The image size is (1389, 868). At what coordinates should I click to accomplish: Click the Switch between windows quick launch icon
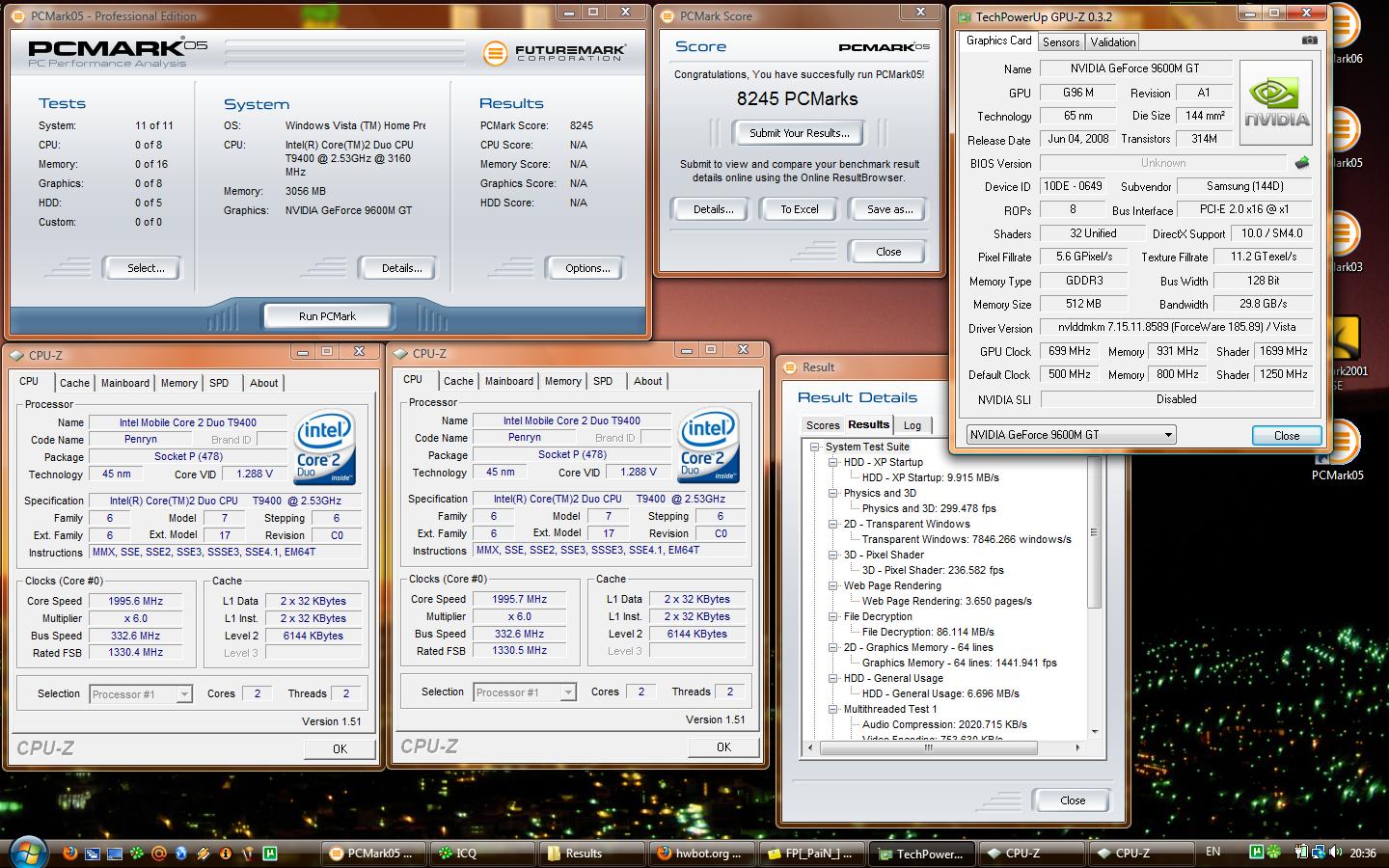pyautogui.click(x=93, y=853)
